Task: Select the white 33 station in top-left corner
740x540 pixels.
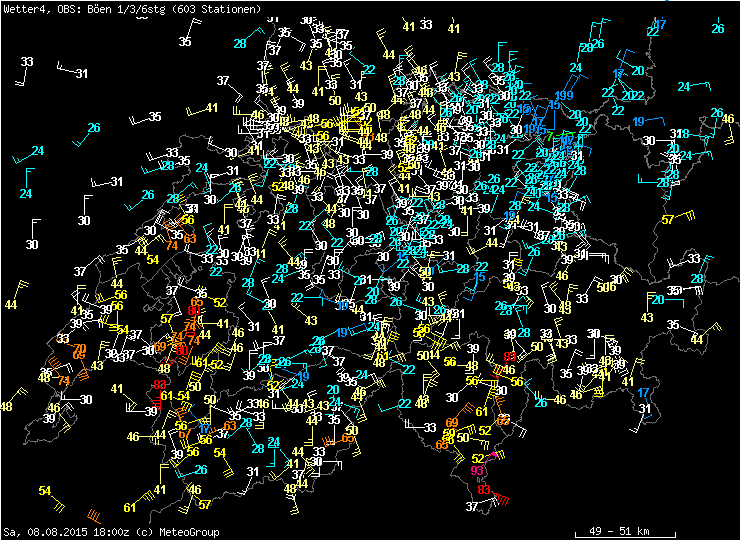Action: [27, 62]
